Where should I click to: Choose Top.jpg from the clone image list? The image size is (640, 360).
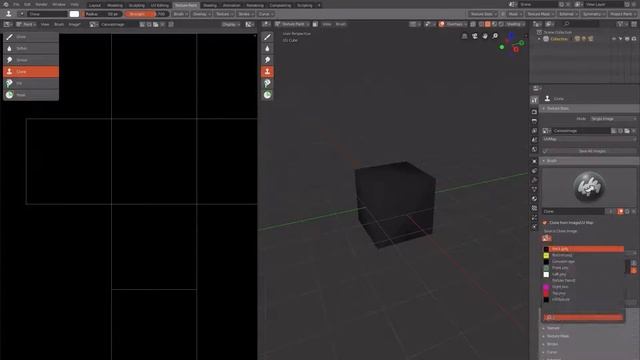(x=584, y=293)
